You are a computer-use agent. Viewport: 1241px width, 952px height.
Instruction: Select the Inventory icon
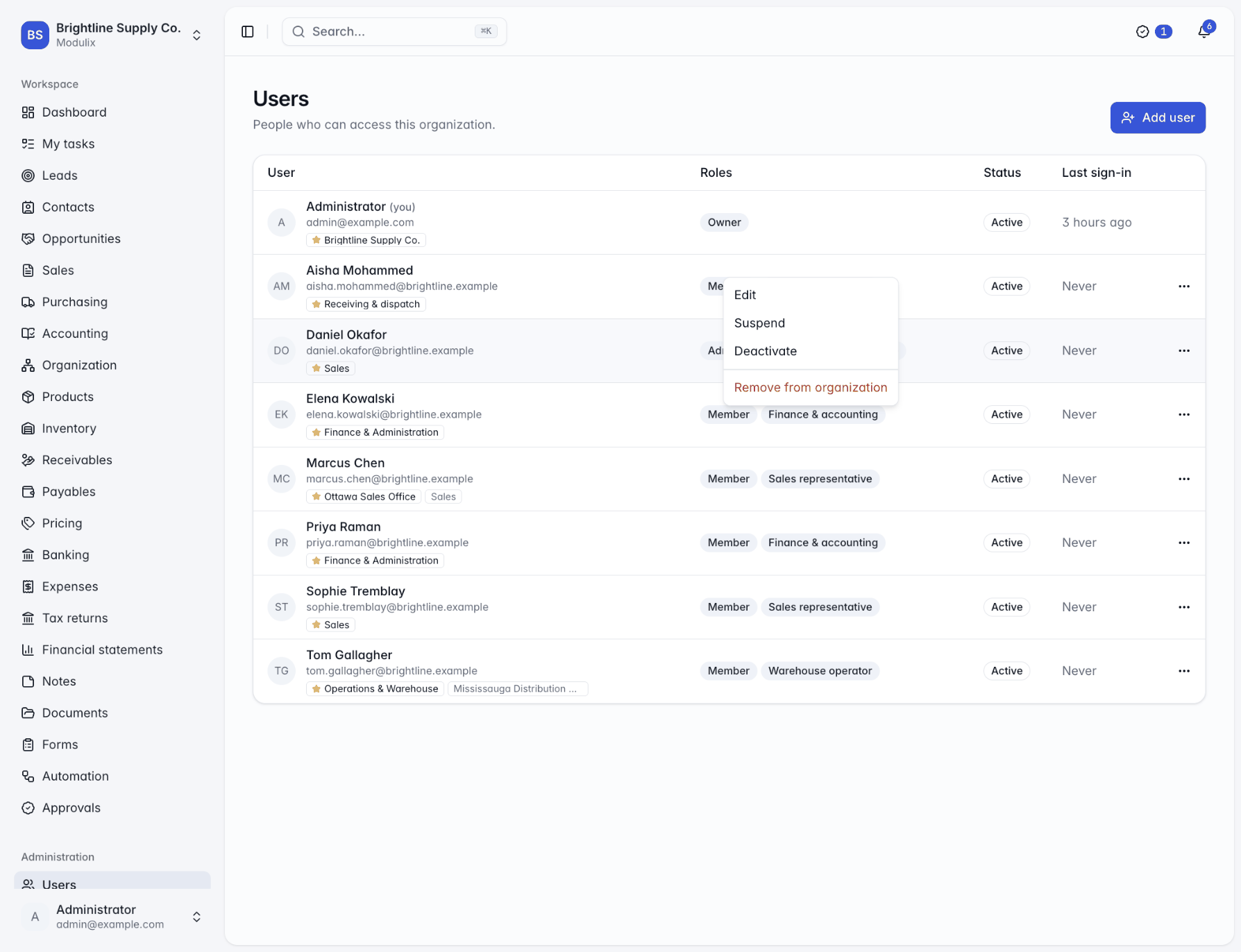coord(28,428)
